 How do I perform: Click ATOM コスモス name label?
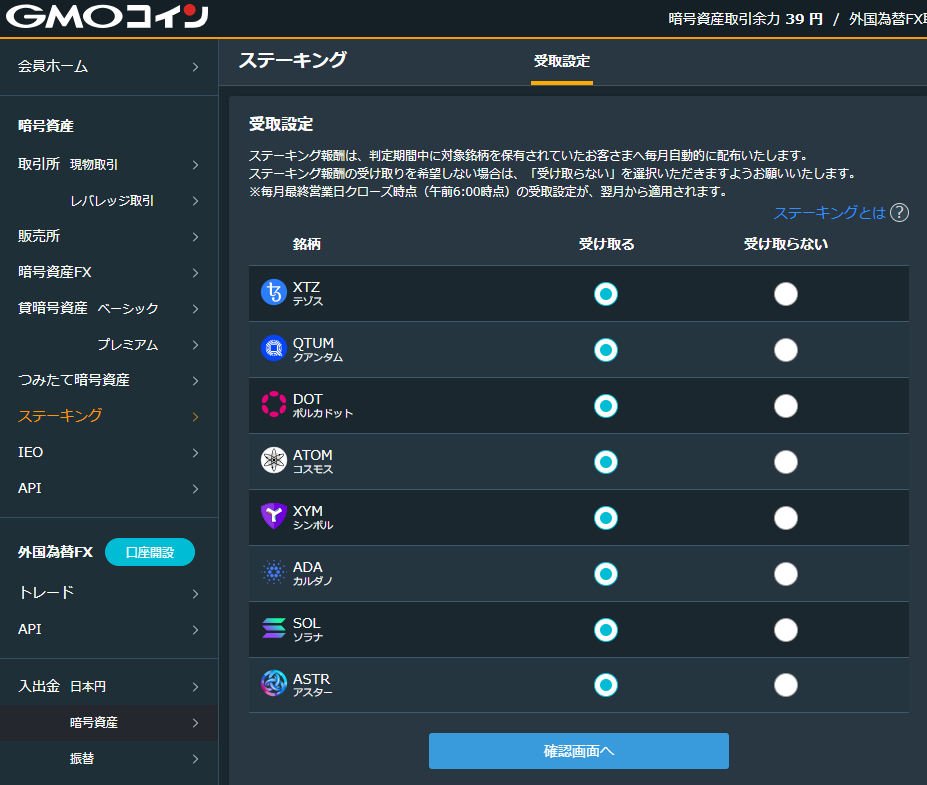[x=313, y=461]
